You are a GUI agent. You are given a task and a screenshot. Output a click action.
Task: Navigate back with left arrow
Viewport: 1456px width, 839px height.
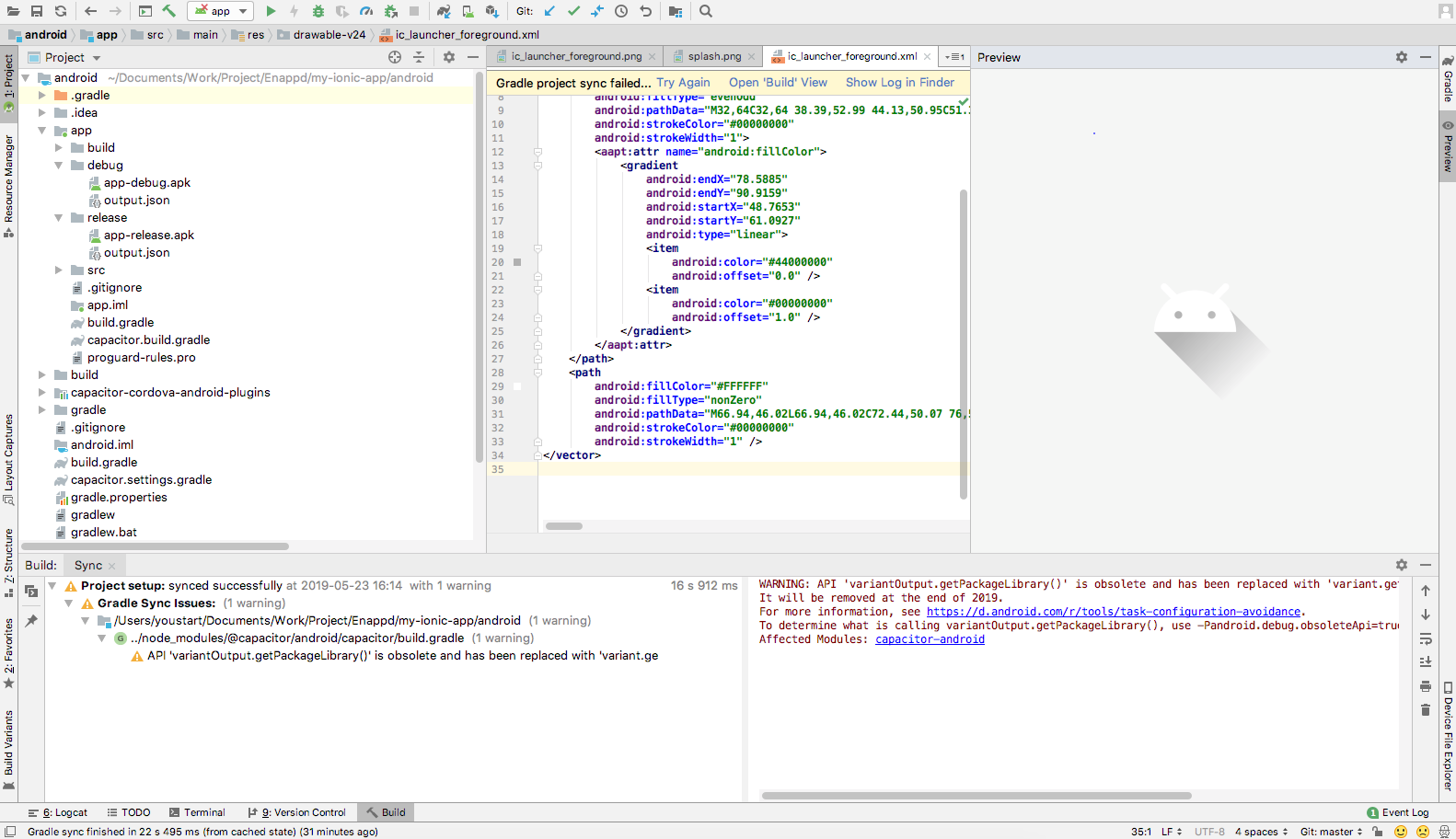[x=90, y=11]
